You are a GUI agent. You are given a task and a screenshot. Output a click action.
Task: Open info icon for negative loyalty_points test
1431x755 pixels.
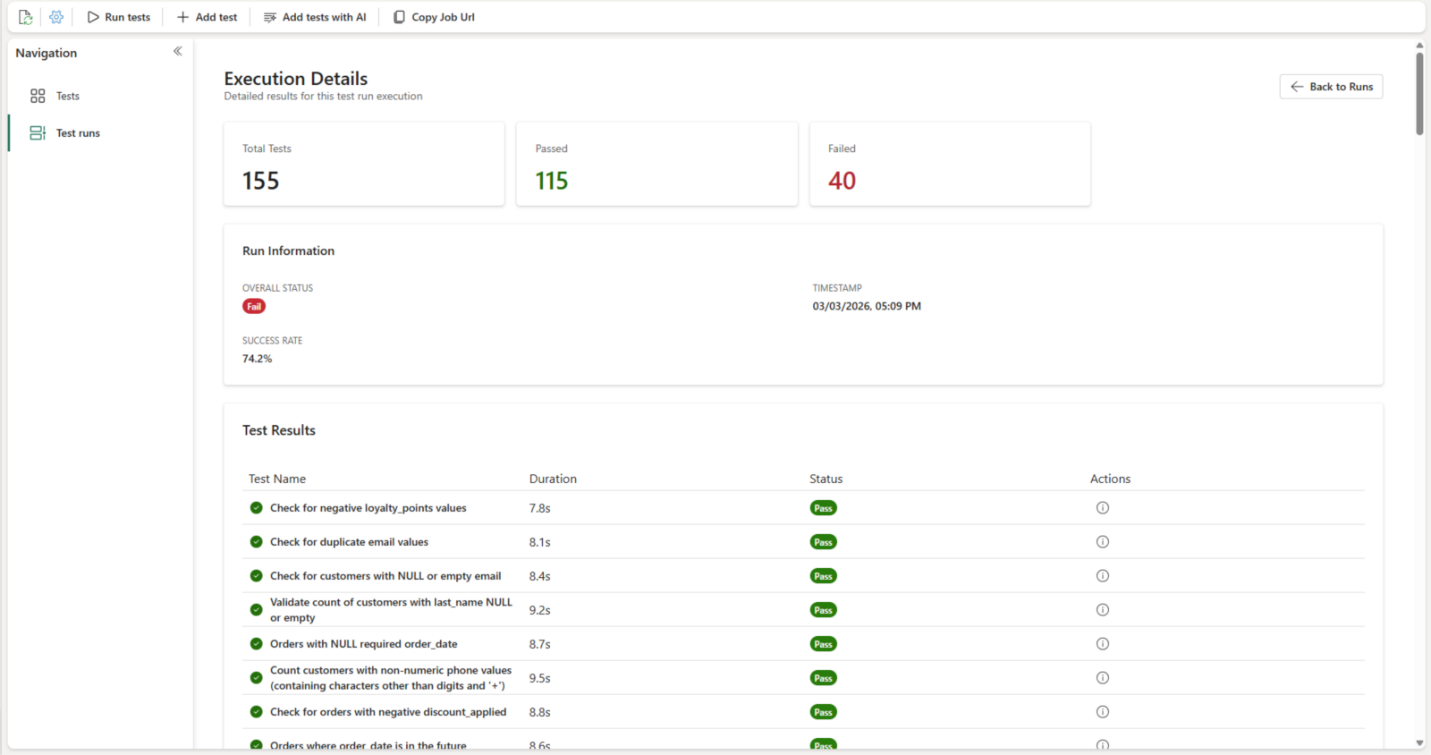1102,507
